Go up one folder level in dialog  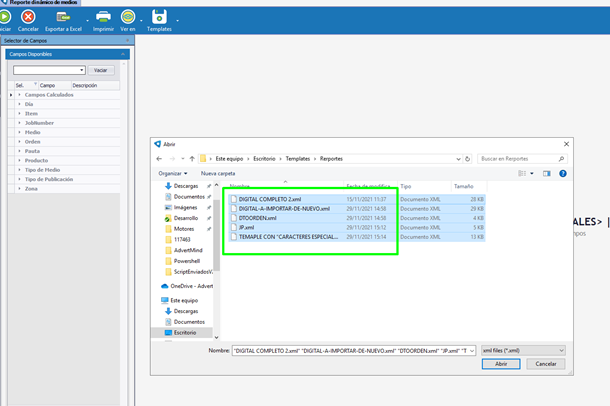[192, 159]
